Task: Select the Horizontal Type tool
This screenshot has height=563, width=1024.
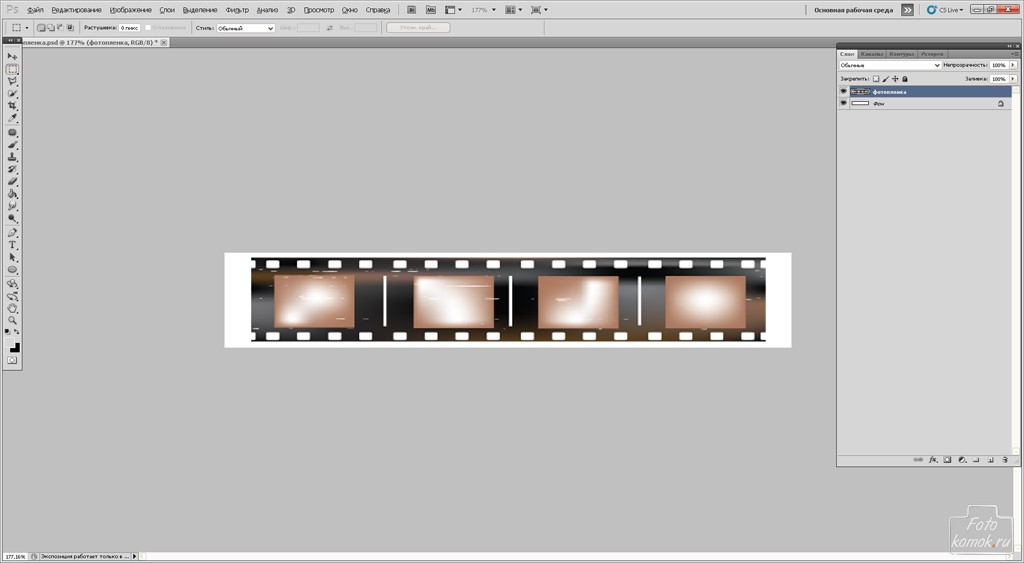Action: (13, 245)
